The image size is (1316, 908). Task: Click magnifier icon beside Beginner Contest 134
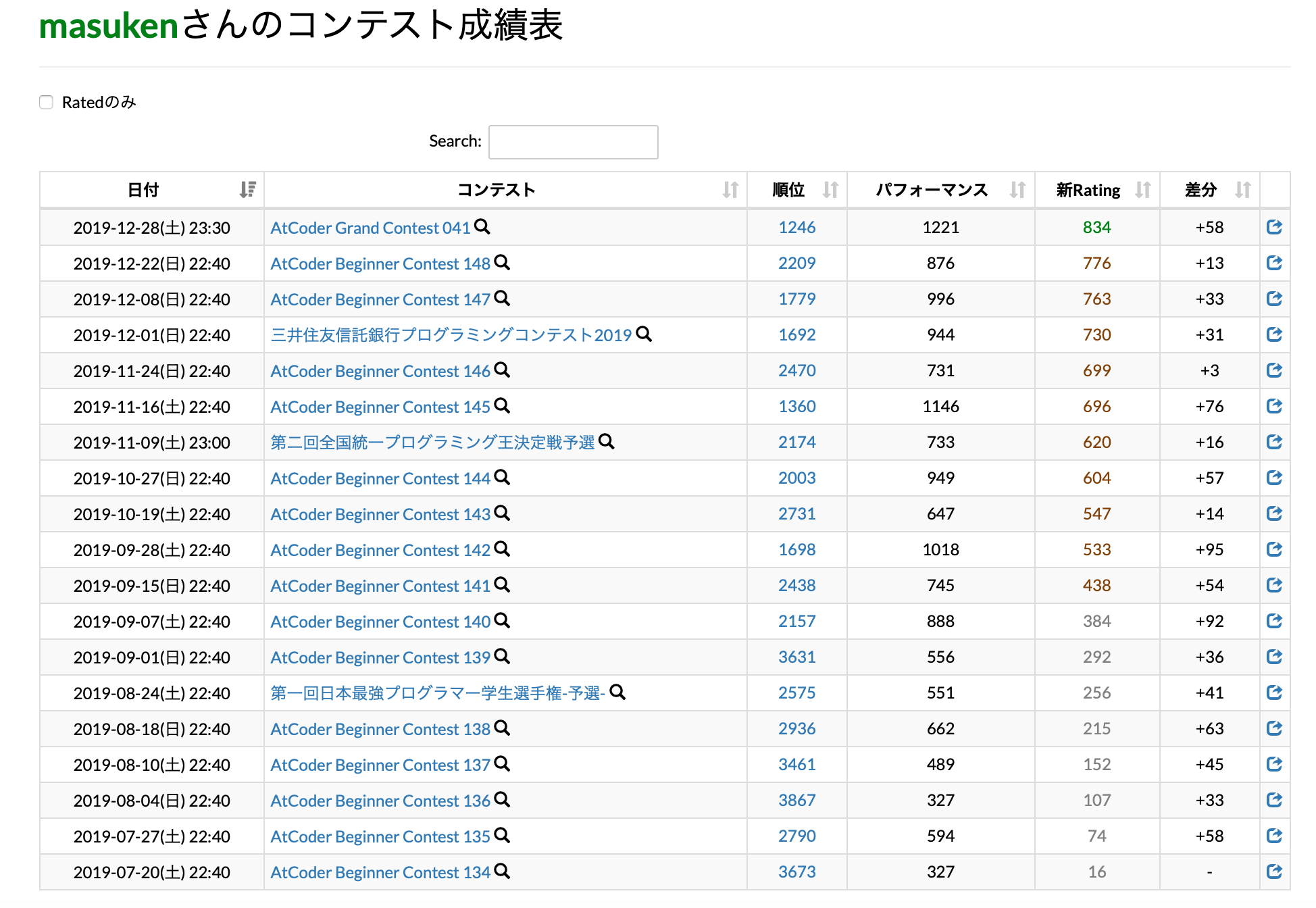[x=502, y=871]
